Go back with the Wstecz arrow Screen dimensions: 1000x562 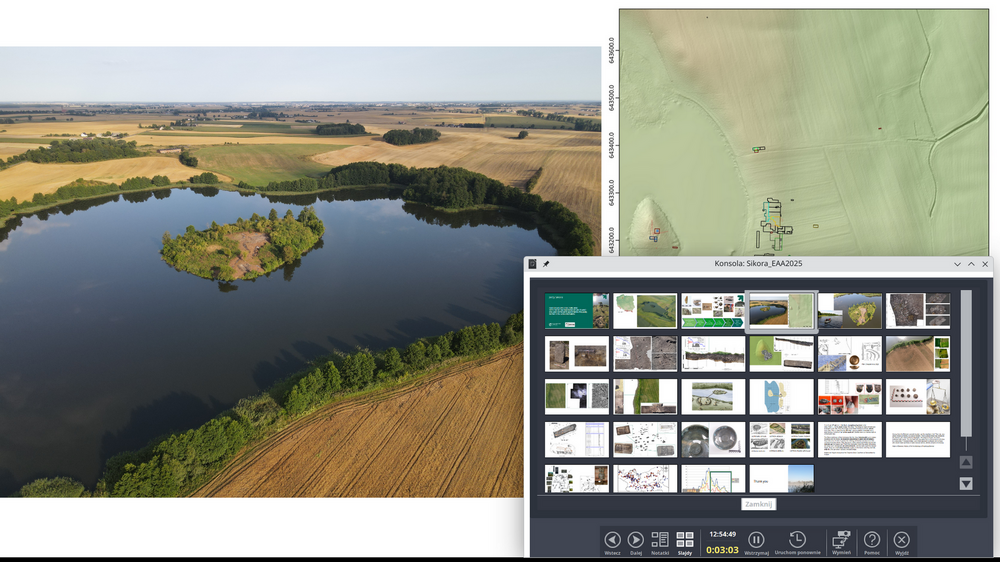coord(612,540)
